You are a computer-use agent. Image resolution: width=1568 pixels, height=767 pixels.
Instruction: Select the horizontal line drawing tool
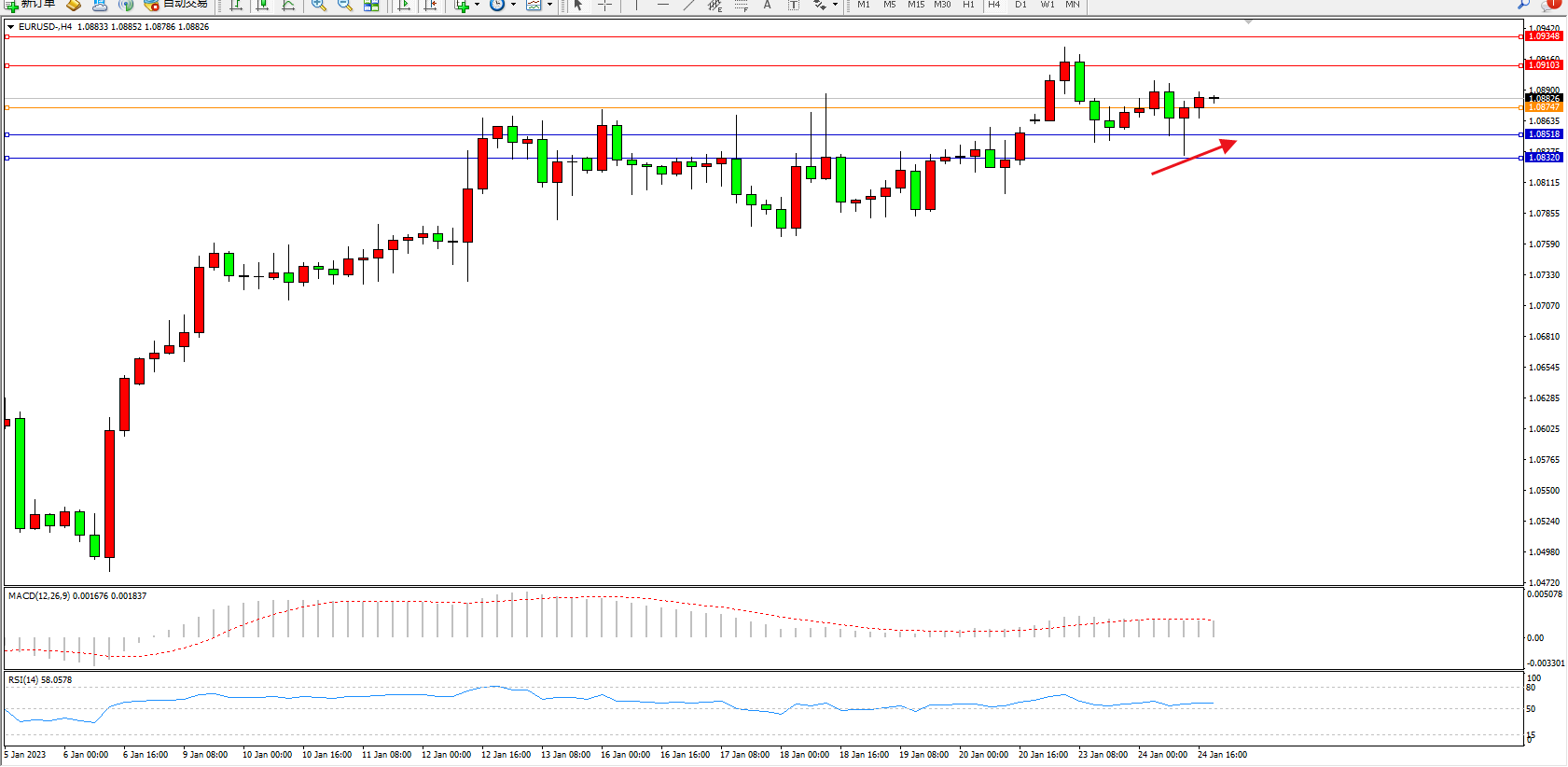tap(663, 5)
